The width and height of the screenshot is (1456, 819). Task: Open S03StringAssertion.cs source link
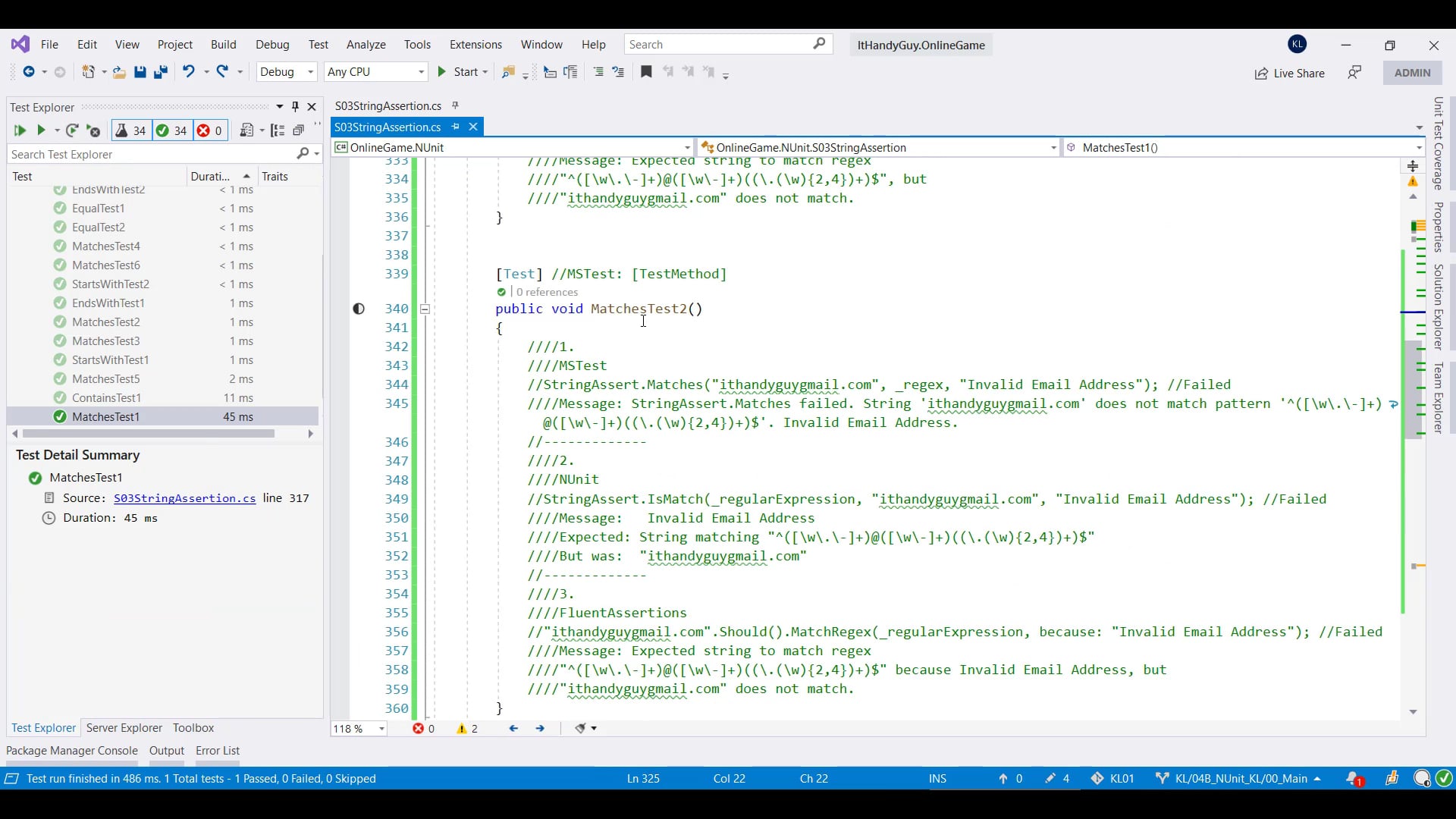click(x=184, y=498)
